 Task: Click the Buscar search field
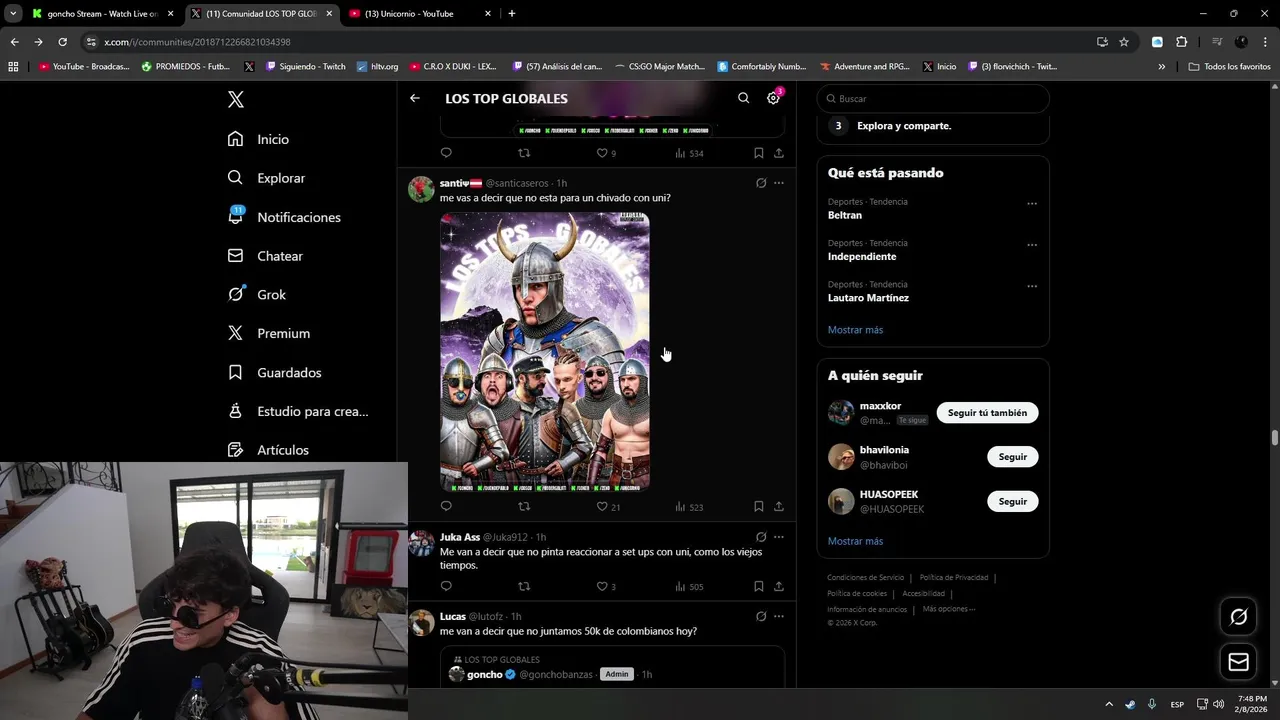pos(933,99)
